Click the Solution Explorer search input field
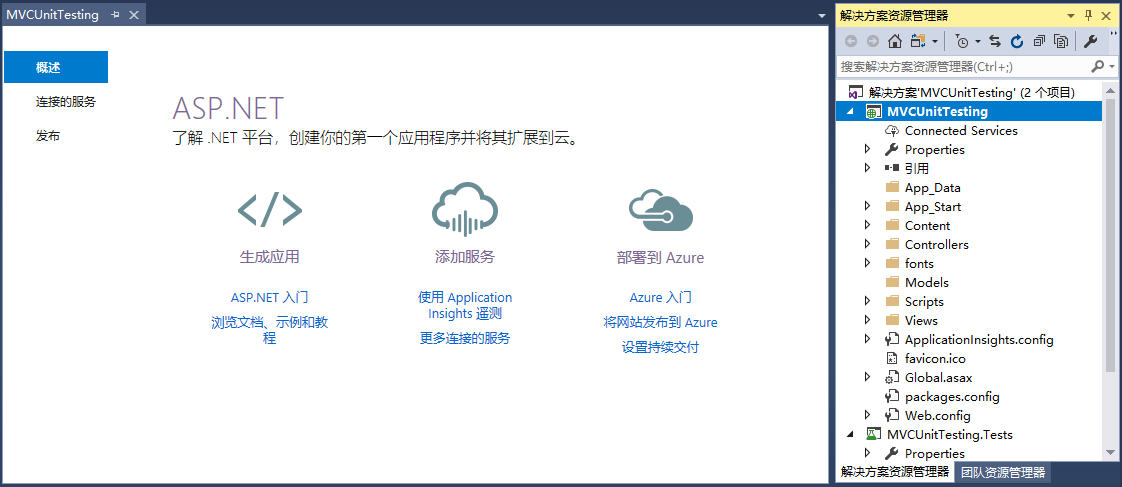This screenshot has width=1122, height=487. (960, 66)
